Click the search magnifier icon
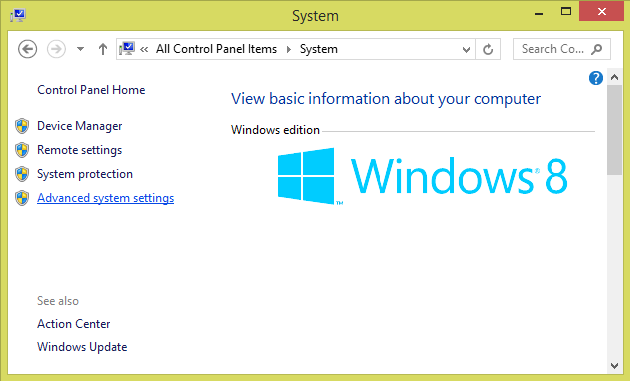The width and height of the screenshot is (630, 381). [x=597, y=49]
